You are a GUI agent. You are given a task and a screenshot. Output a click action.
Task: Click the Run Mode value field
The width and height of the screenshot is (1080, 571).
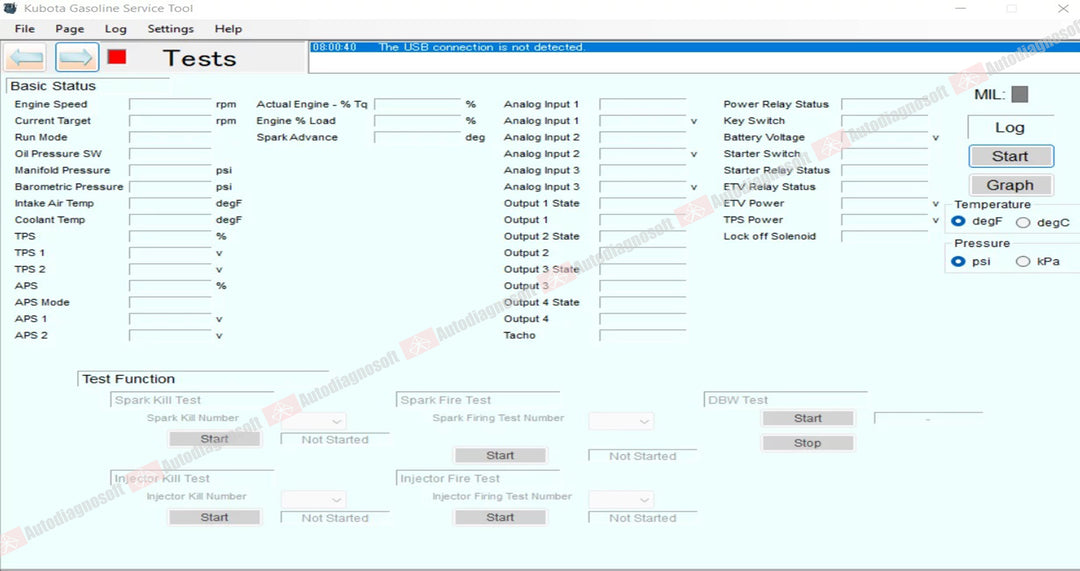(x=170, y=138)
